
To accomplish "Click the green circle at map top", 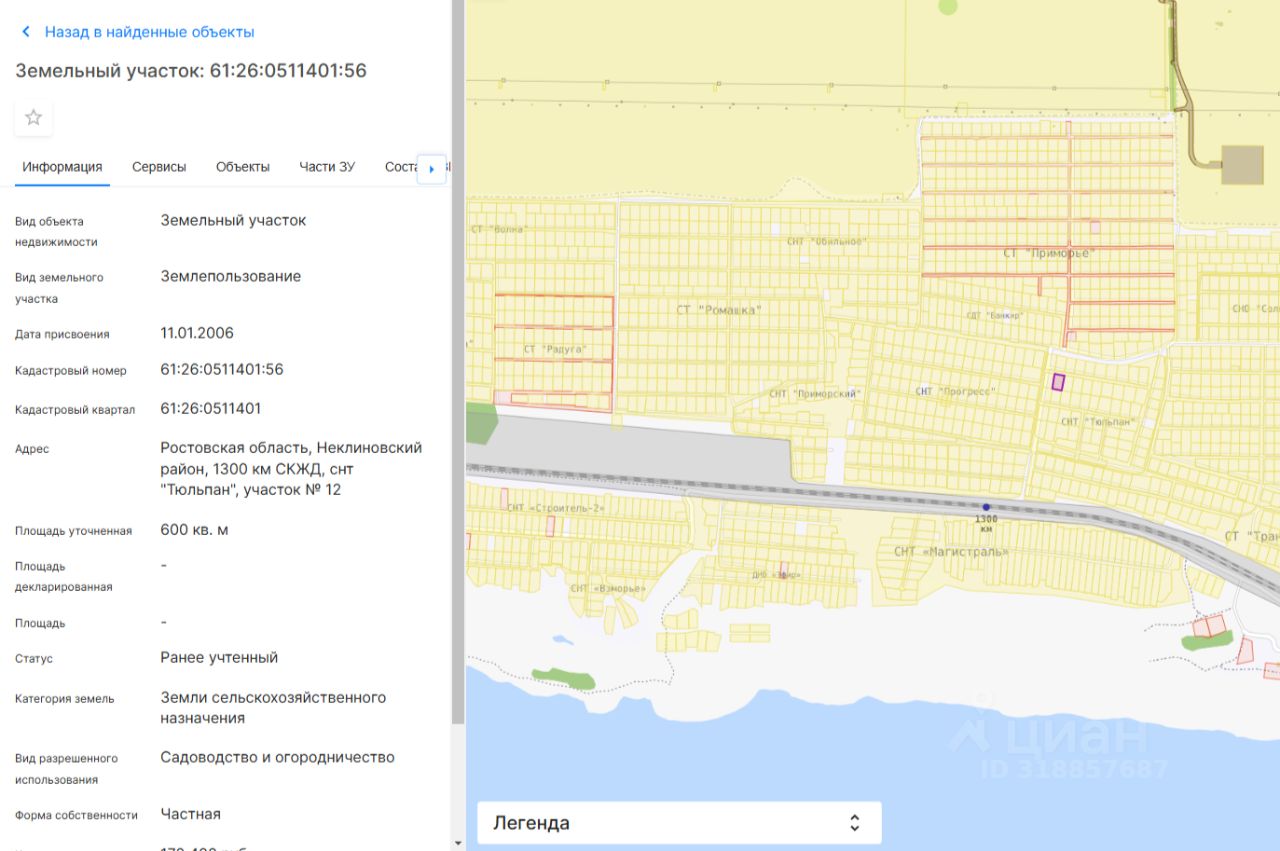I will (947, 6).
